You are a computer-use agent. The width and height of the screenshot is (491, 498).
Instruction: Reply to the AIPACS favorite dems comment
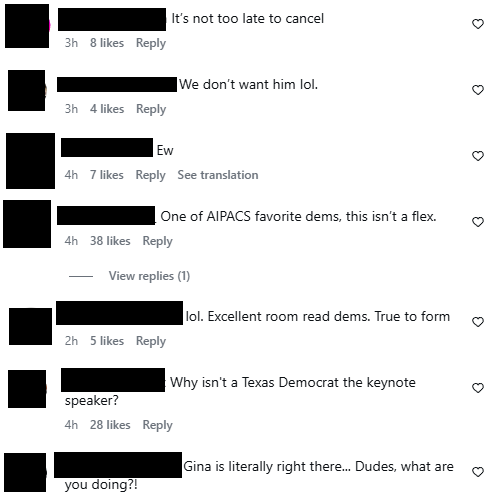(x=158, y=241)
